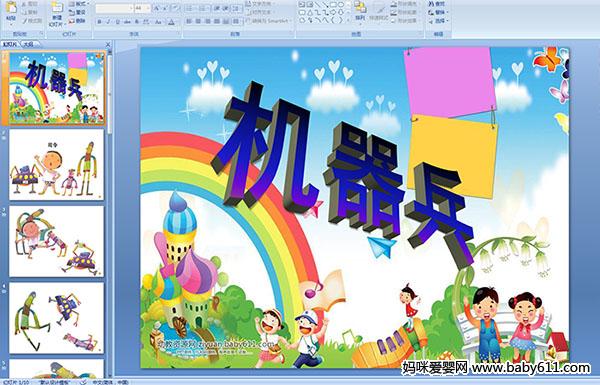
Task: Click the Convert to SmartArt button
Action: pos(268,21)
